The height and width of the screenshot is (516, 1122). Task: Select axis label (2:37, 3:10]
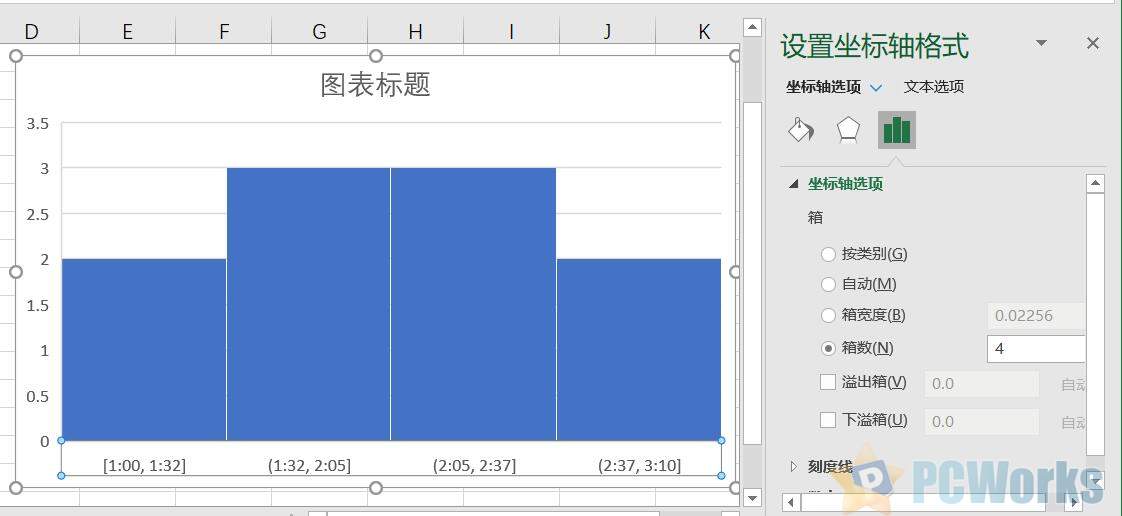tap(639, 466)
